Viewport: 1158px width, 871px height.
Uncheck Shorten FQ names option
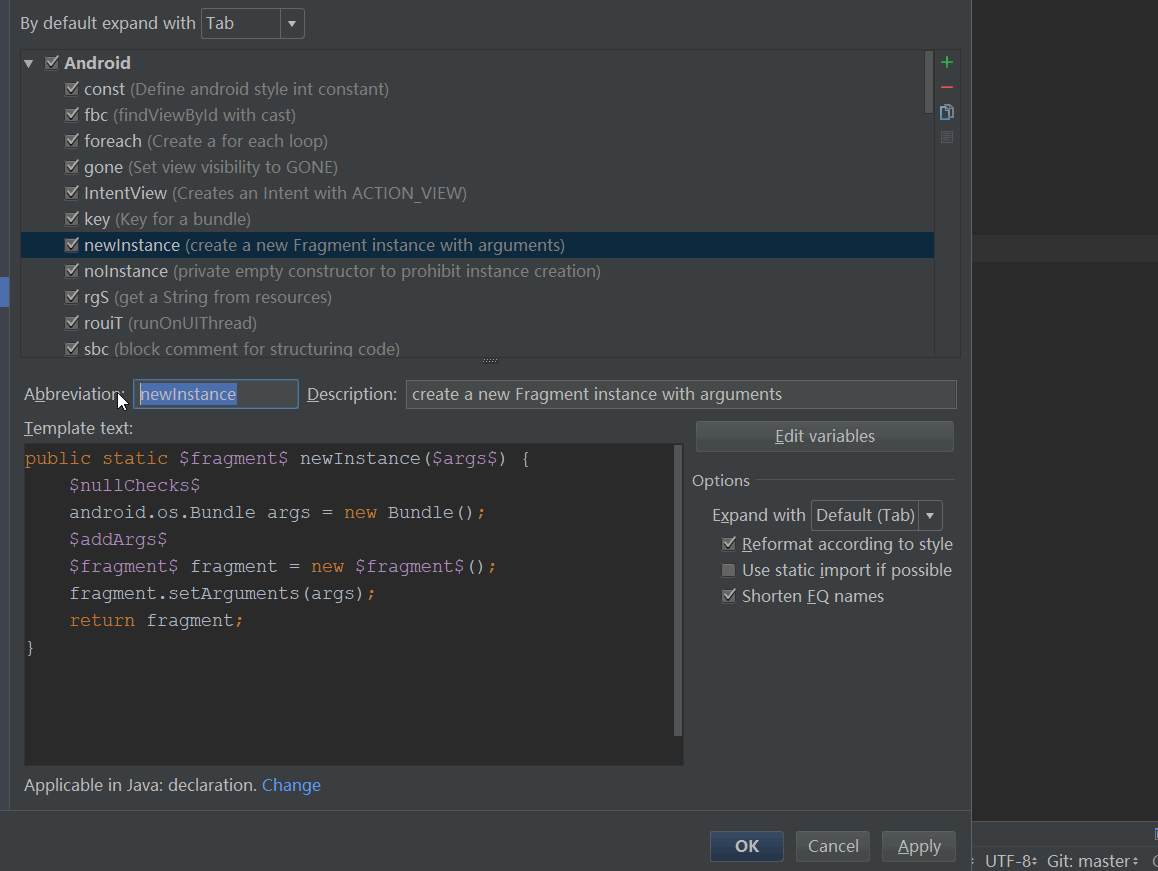[729, 596]
